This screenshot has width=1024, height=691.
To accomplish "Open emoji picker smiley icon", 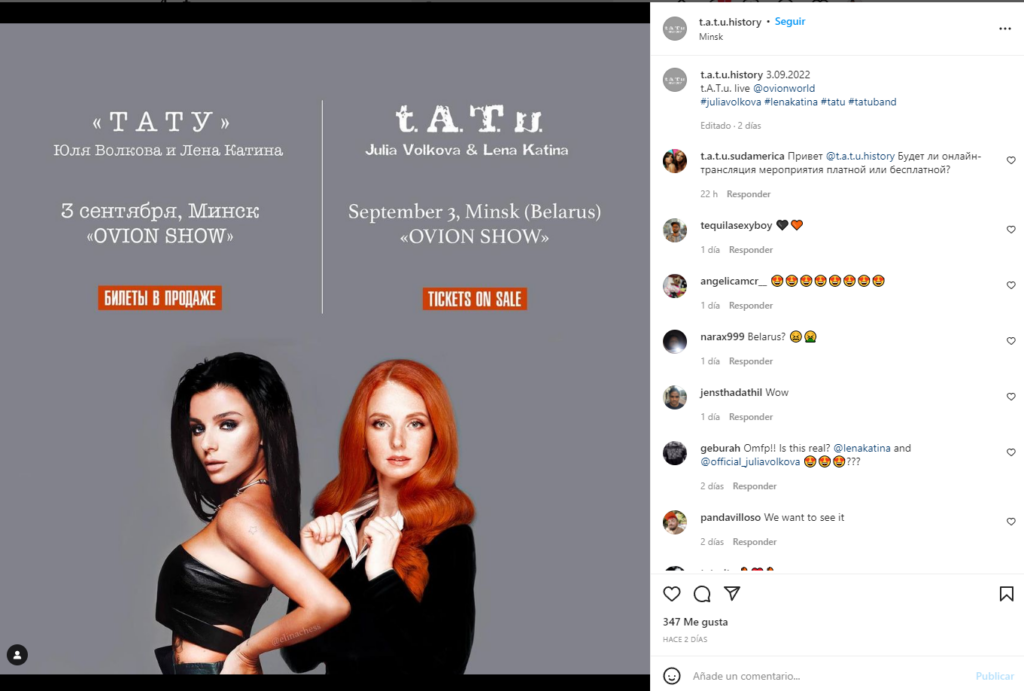I will (671, 676).
